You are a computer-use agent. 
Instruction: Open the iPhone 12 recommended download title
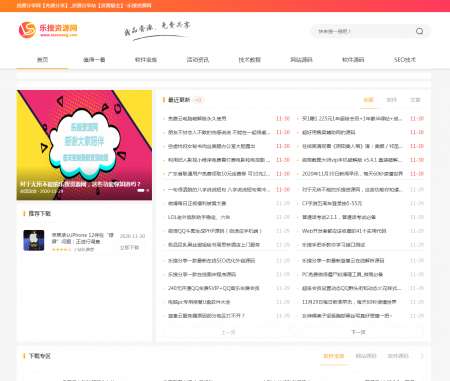83,238
